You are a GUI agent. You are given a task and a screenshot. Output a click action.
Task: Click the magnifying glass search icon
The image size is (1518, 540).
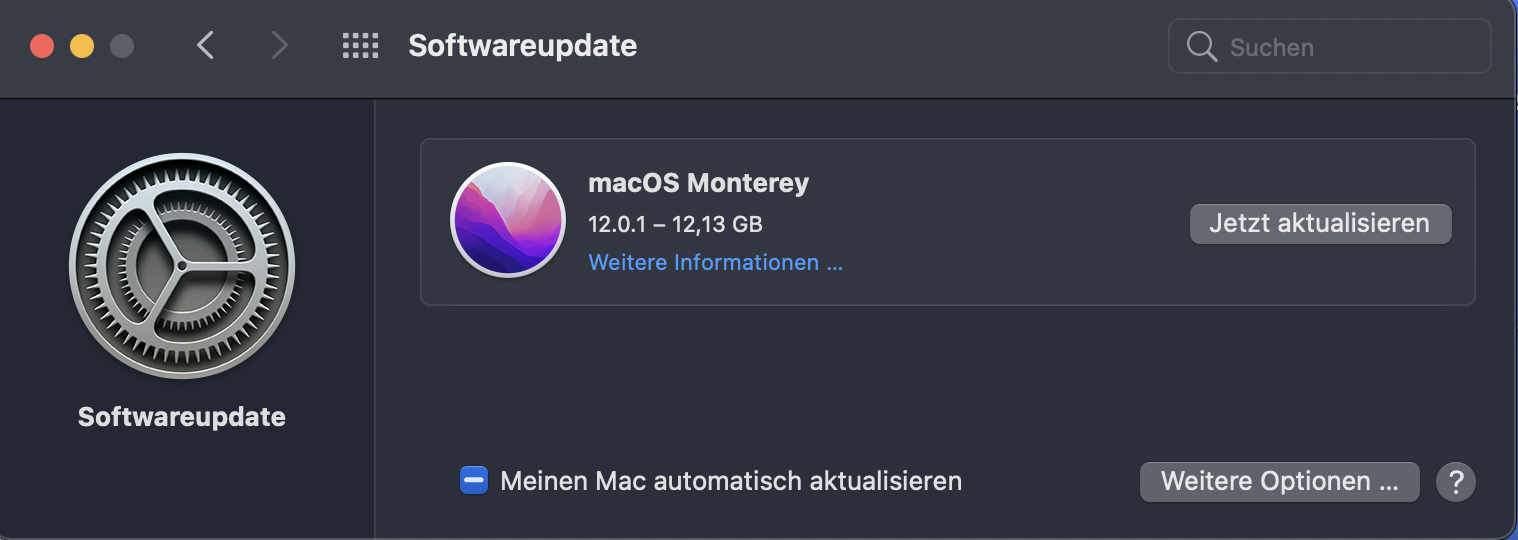click(1201, 47)
